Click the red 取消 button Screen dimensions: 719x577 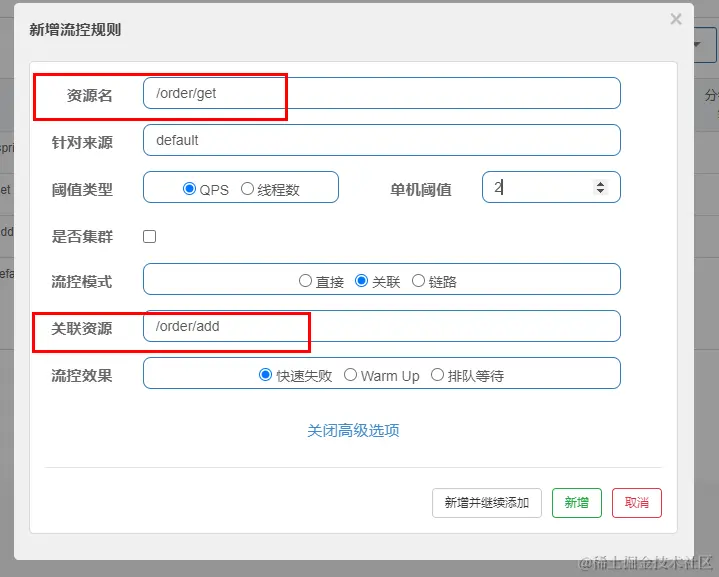tap(636, 503)
